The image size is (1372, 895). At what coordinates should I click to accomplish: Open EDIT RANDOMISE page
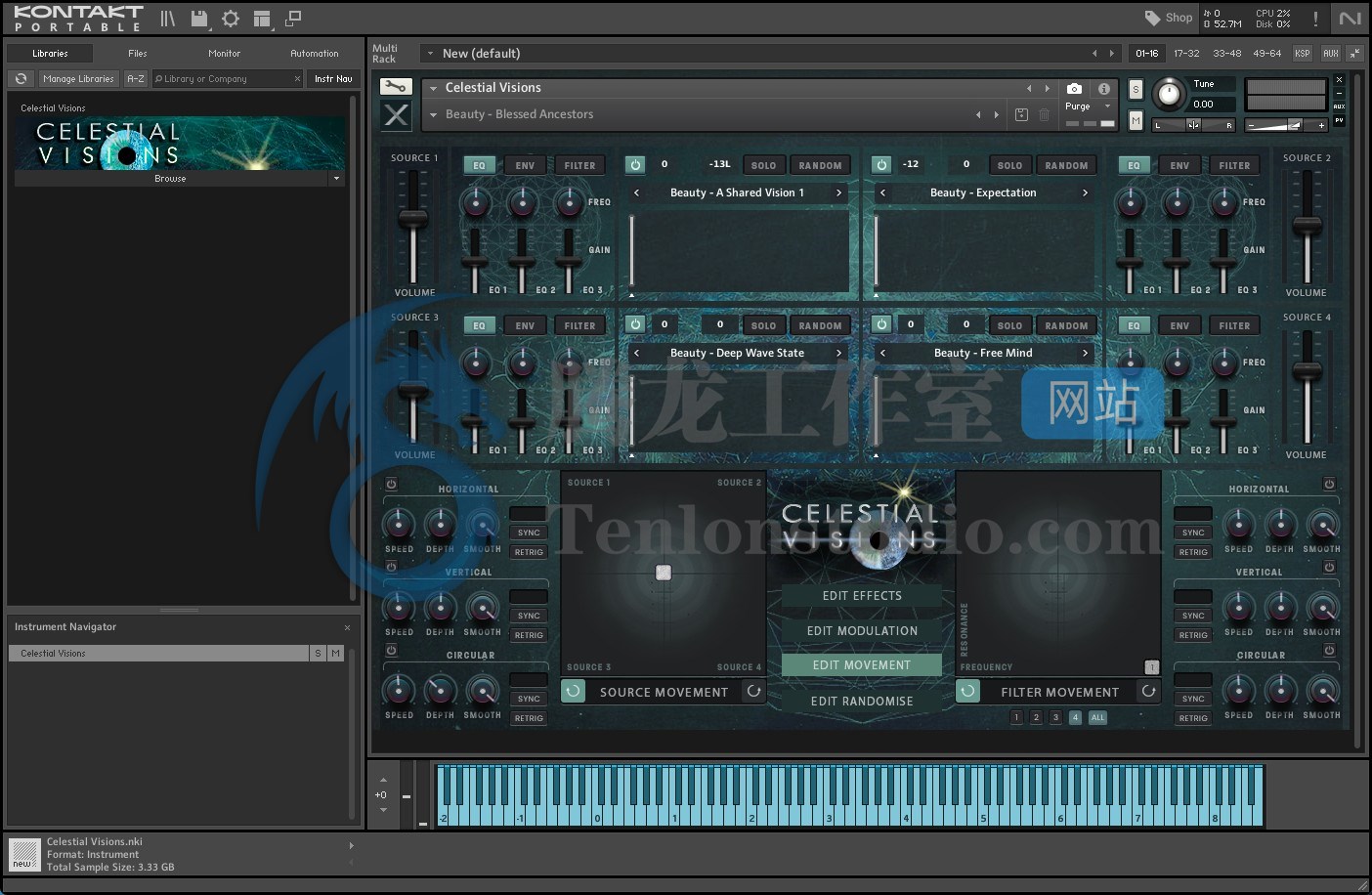[x=862, y=701]
